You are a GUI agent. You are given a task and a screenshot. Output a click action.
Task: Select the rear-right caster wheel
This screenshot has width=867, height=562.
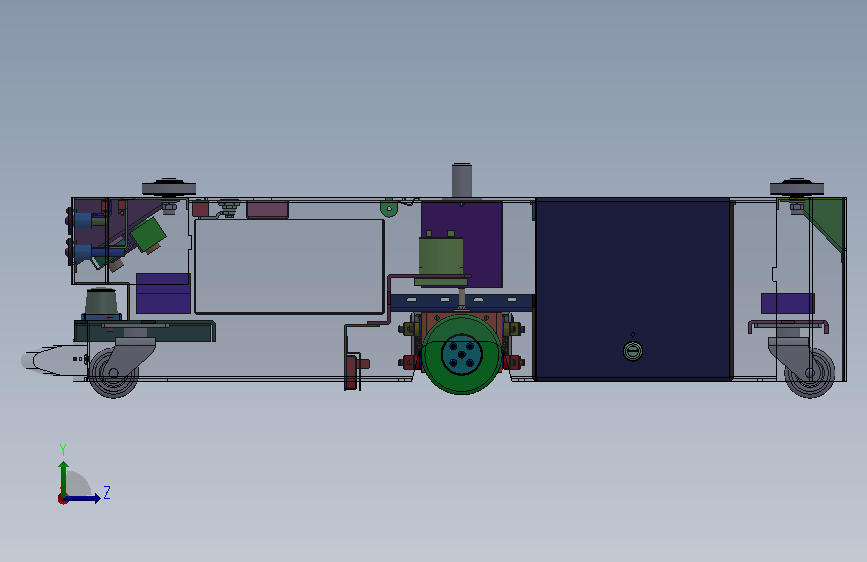point(810,373)
